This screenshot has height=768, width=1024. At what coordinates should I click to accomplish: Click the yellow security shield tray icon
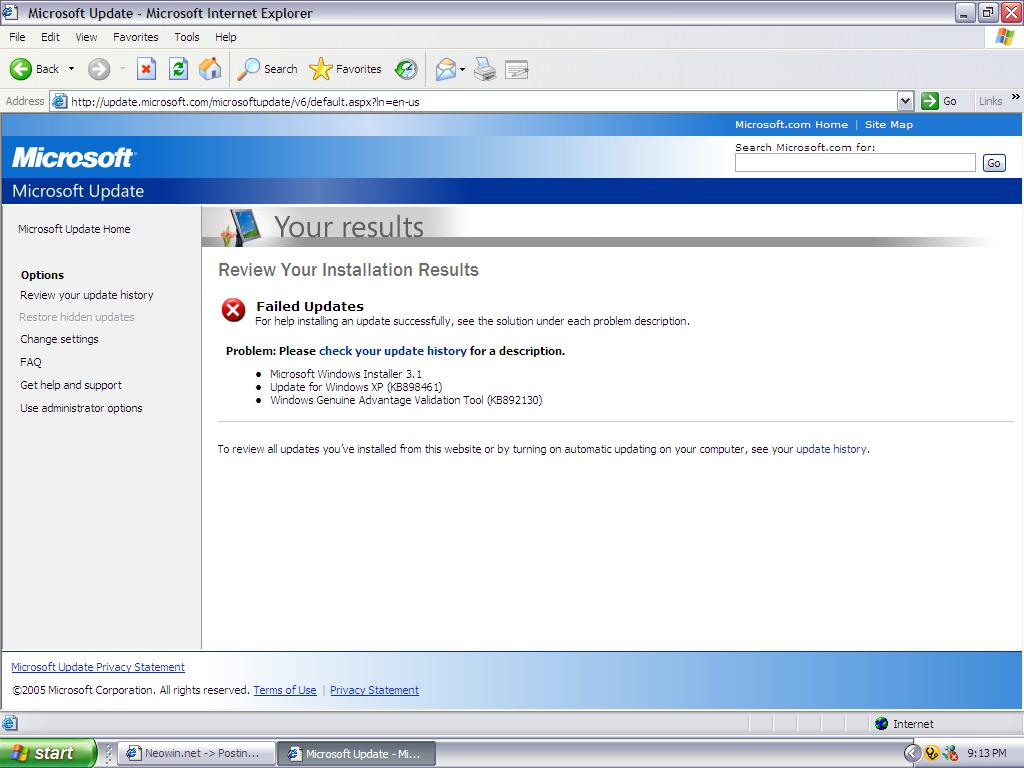click(x=932, y=753)
